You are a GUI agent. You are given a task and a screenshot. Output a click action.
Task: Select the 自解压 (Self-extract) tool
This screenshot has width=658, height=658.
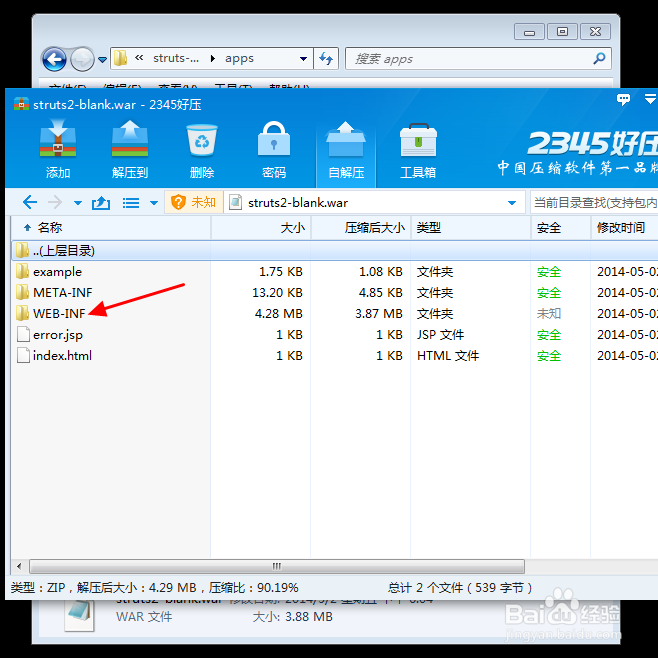point(346,150)
